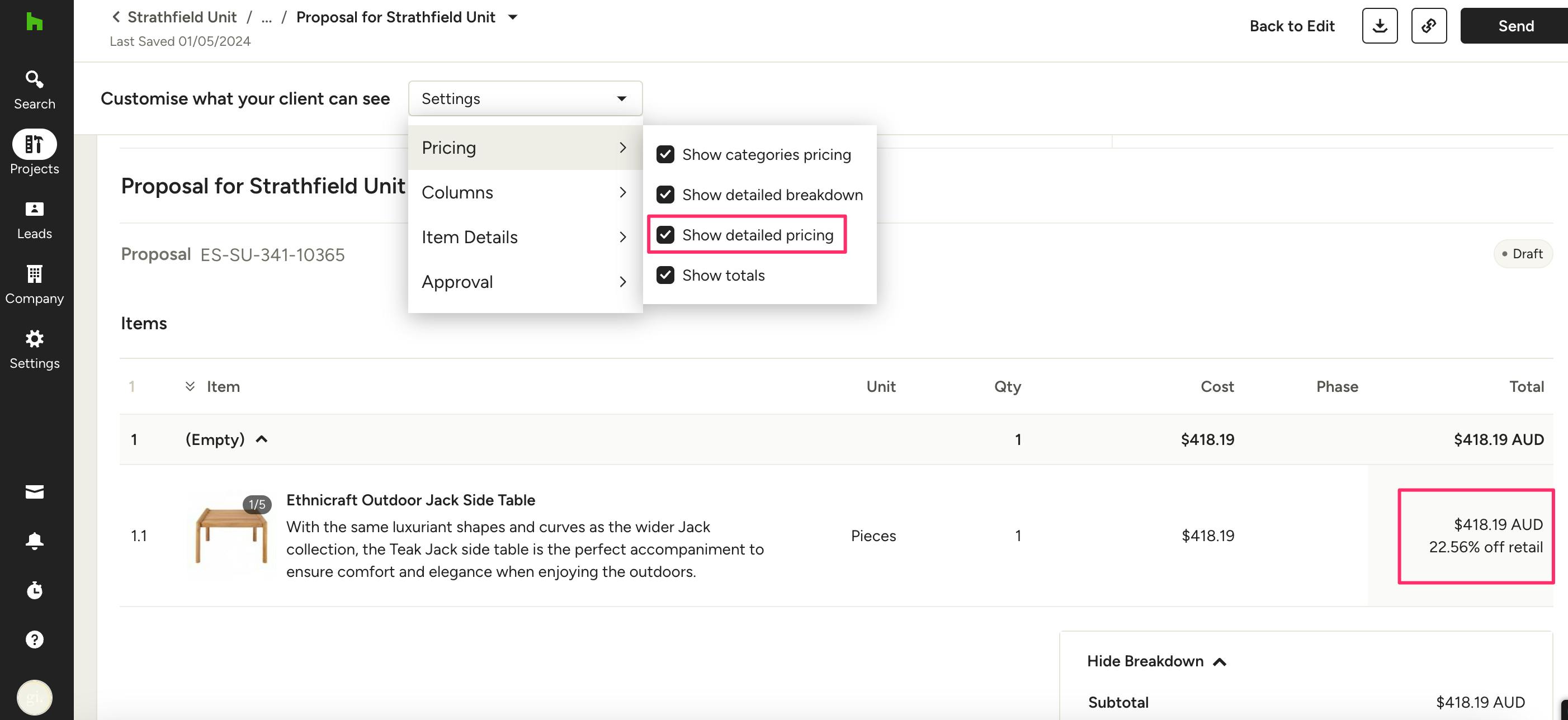Toggle Show detailed breakdown checkbox
This screenshot has height=720, width=1568.
coord(665,195)
